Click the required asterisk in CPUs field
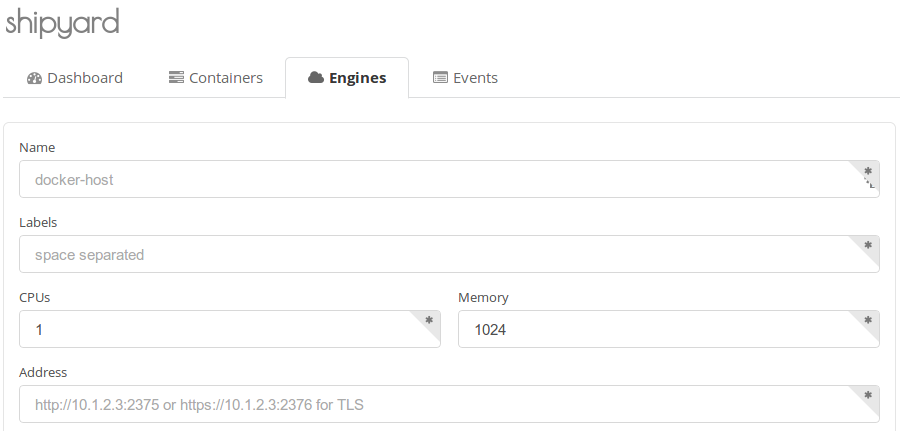The width and height of the screenshot is (900, 431). pyautogui.click(x=429, y=320)
